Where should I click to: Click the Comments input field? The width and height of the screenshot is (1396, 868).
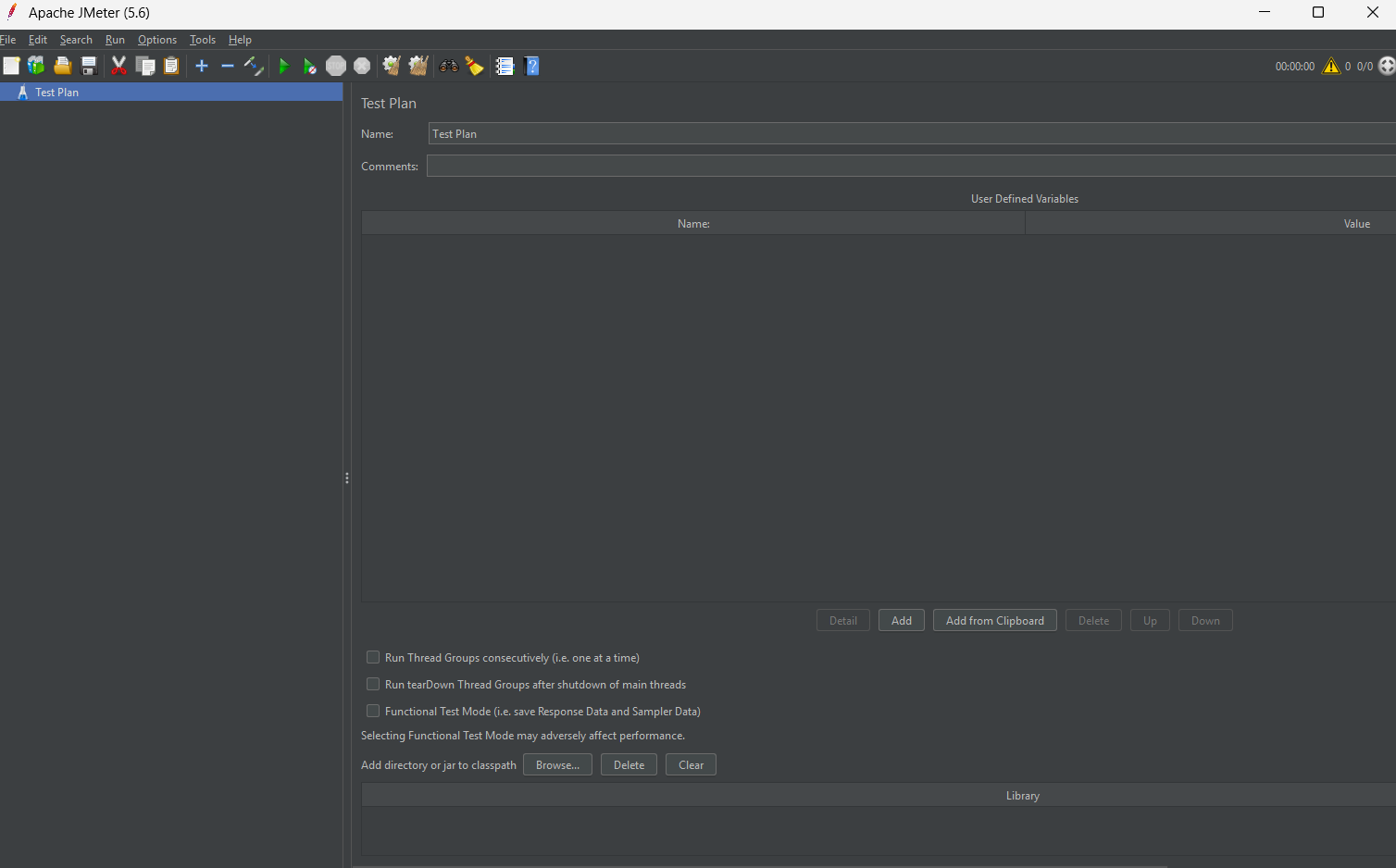911,166
